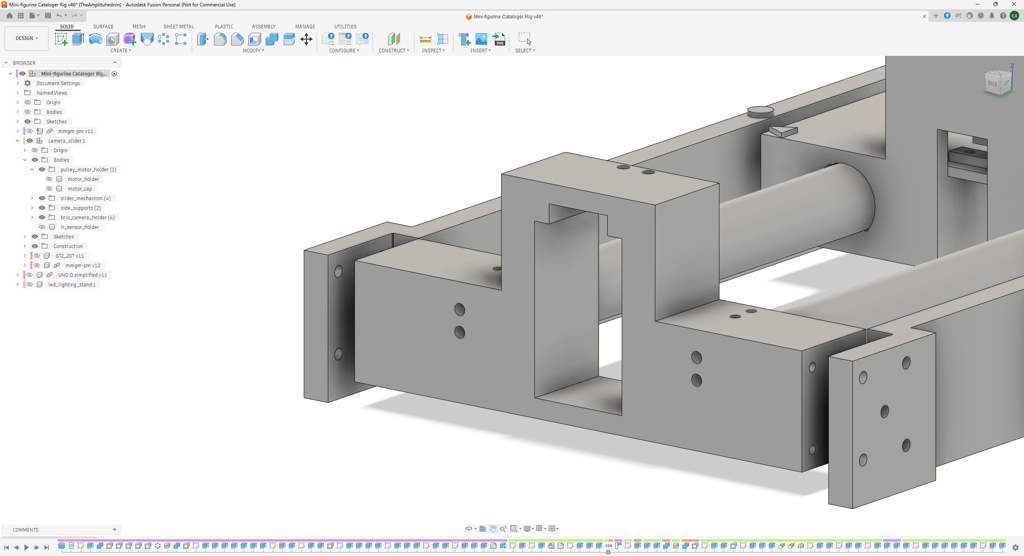Open the KA user account avatar

point(1014,16)
